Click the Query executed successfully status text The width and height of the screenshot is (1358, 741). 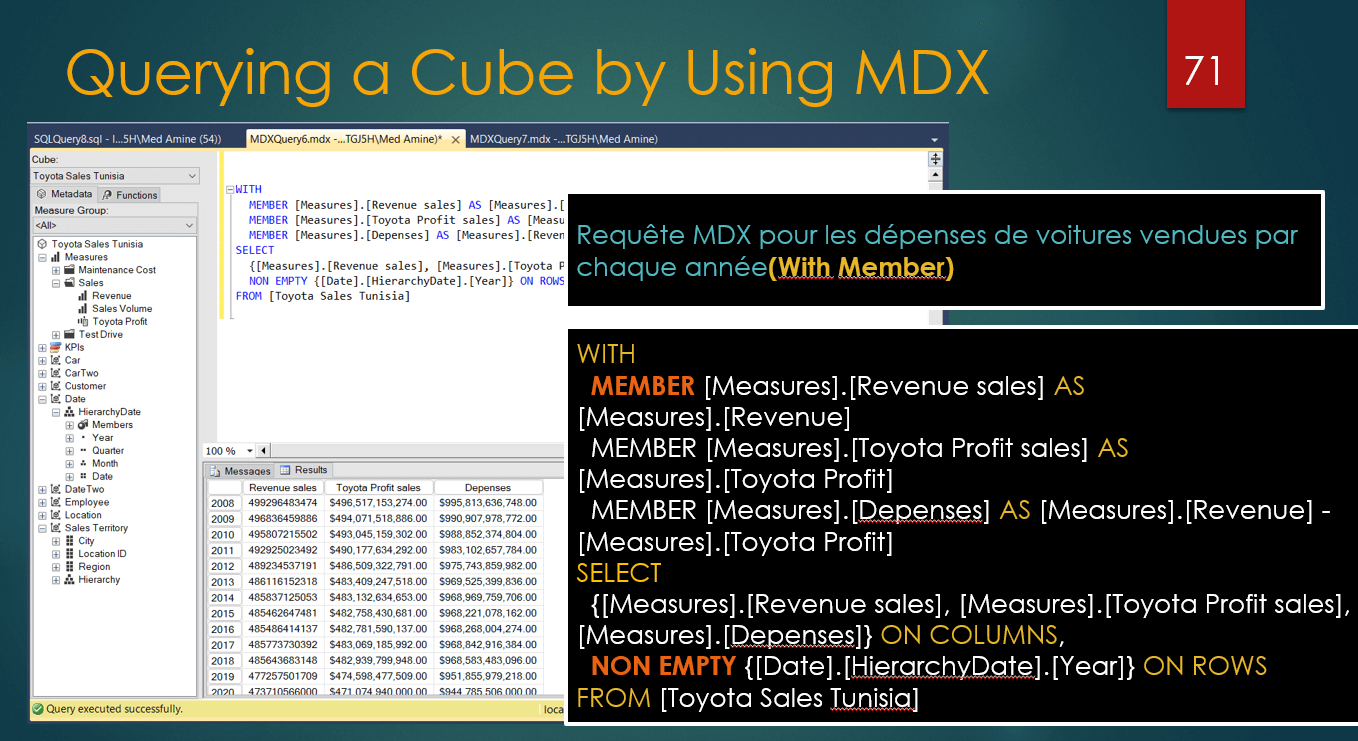click(x=114, y=709)
